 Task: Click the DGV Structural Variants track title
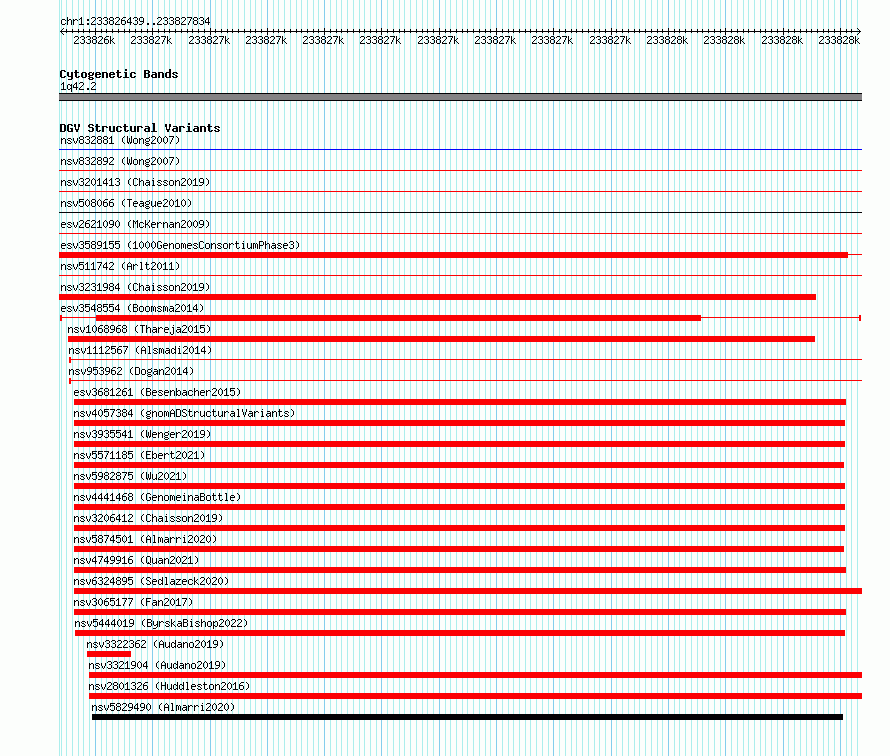click(140, 128)
